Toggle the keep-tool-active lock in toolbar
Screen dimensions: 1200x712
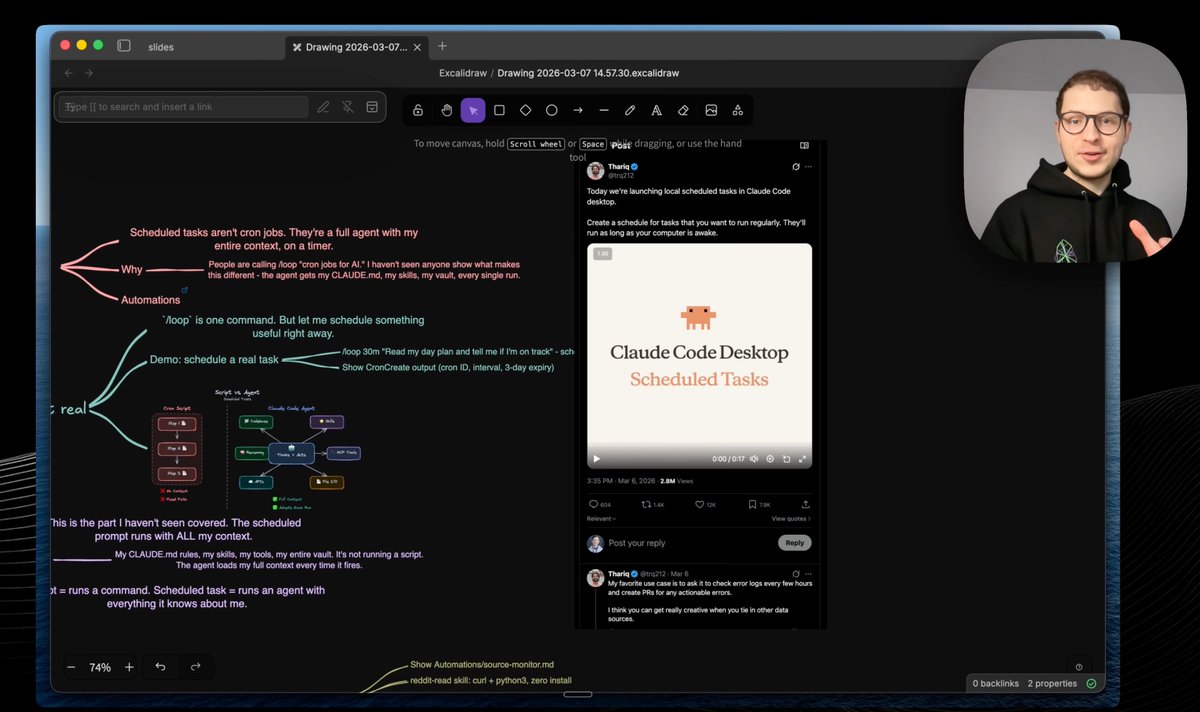pos(418,110)
